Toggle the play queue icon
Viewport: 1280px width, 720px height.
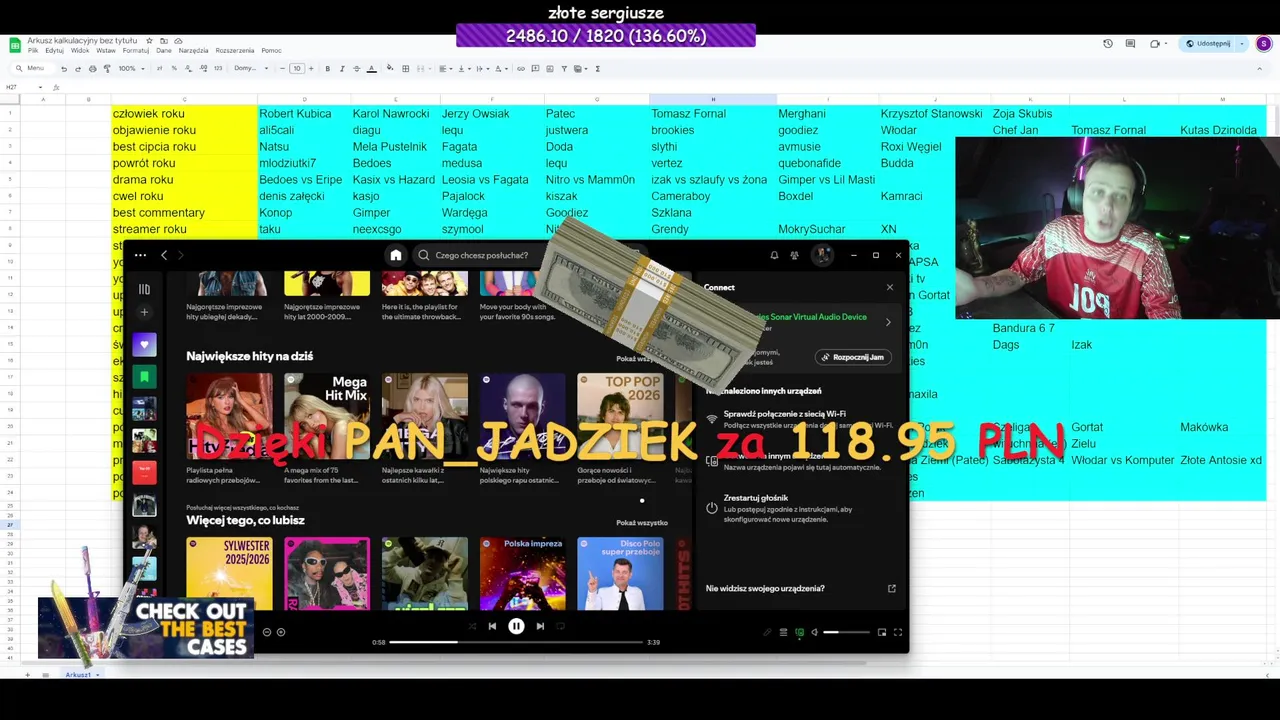(x=783, y=632)
